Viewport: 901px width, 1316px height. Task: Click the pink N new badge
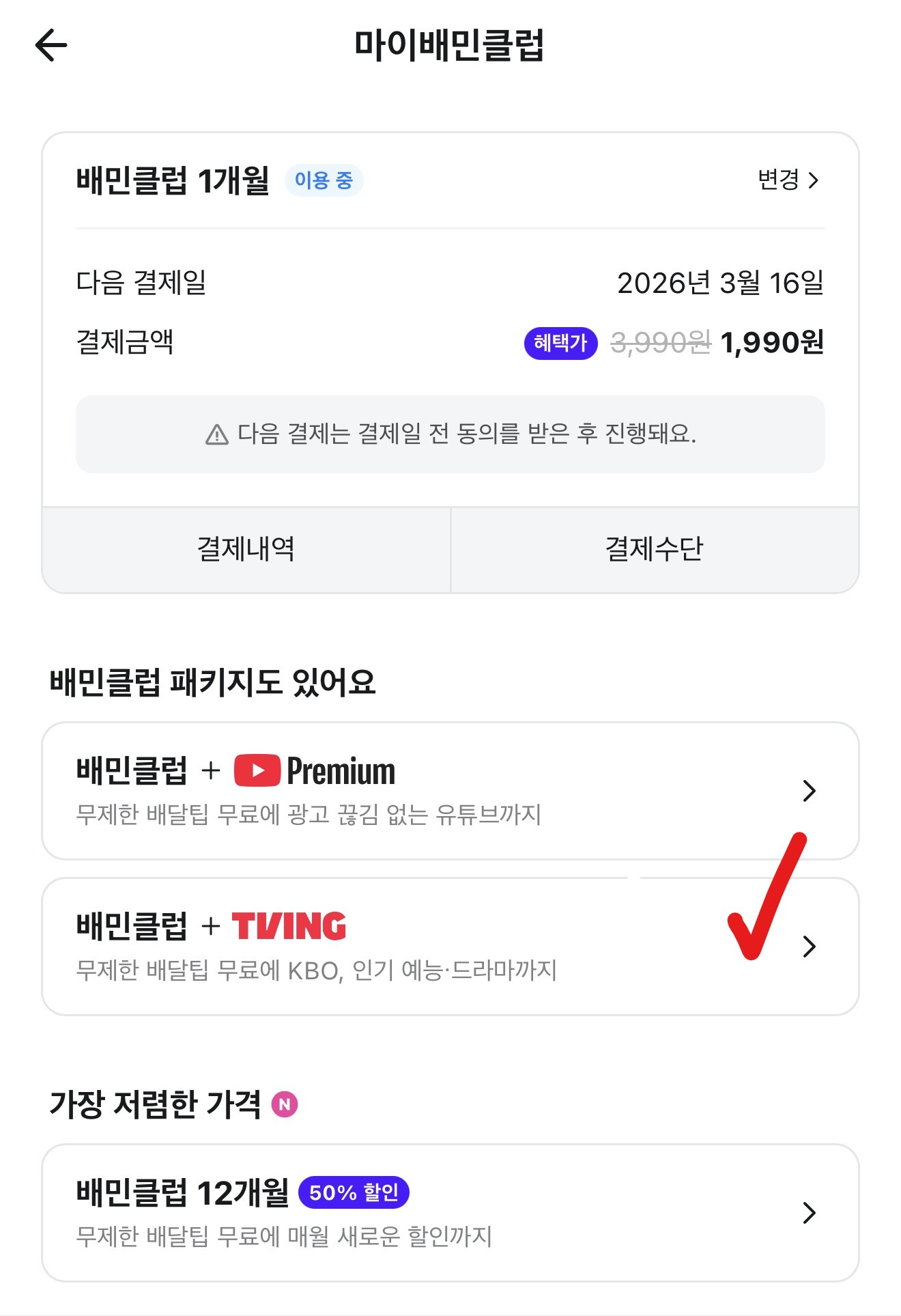(285, 1104)
